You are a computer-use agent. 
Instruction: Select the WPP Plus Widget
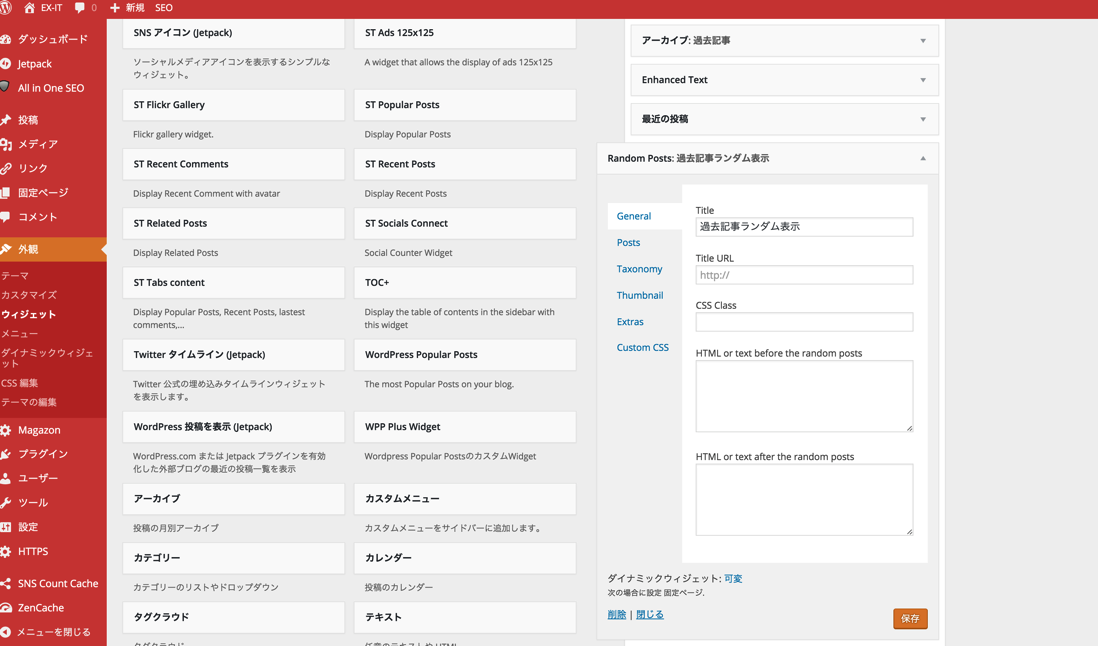coord(465,427)
